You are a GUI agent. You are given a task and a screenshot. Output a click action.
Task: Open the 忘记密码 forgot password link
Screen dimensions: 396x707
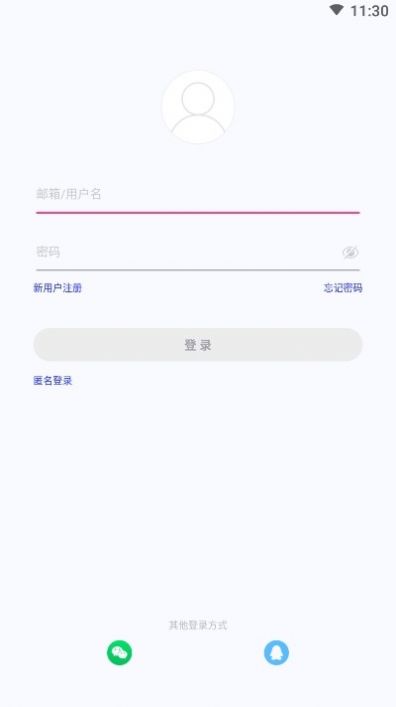tap(343, 288)
